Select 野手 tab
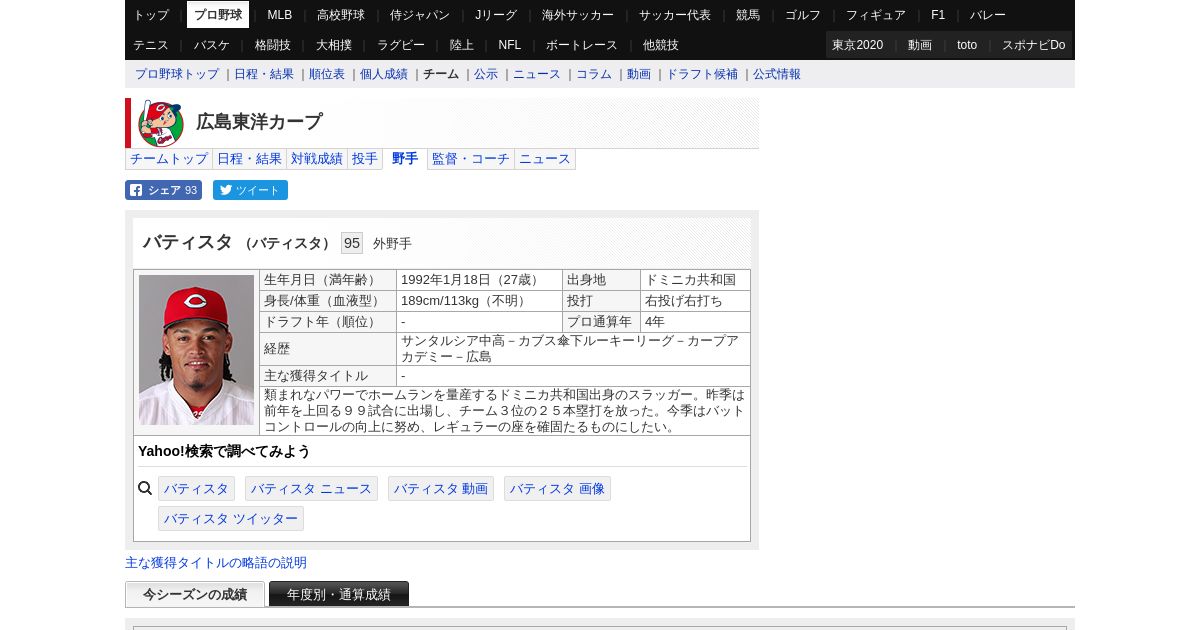This screenshot has width=1200, height=630. [405, 159]
